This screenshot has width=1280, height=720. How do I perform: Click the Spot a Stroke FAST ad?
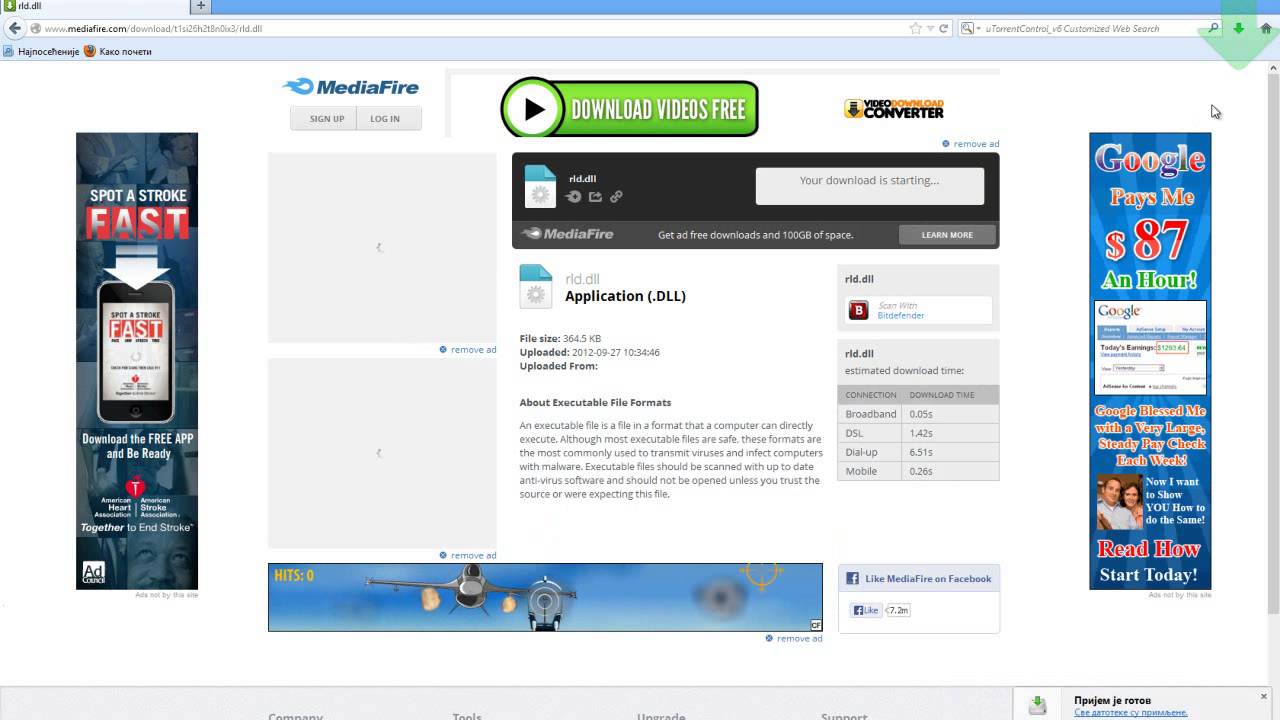coord(137,361)
